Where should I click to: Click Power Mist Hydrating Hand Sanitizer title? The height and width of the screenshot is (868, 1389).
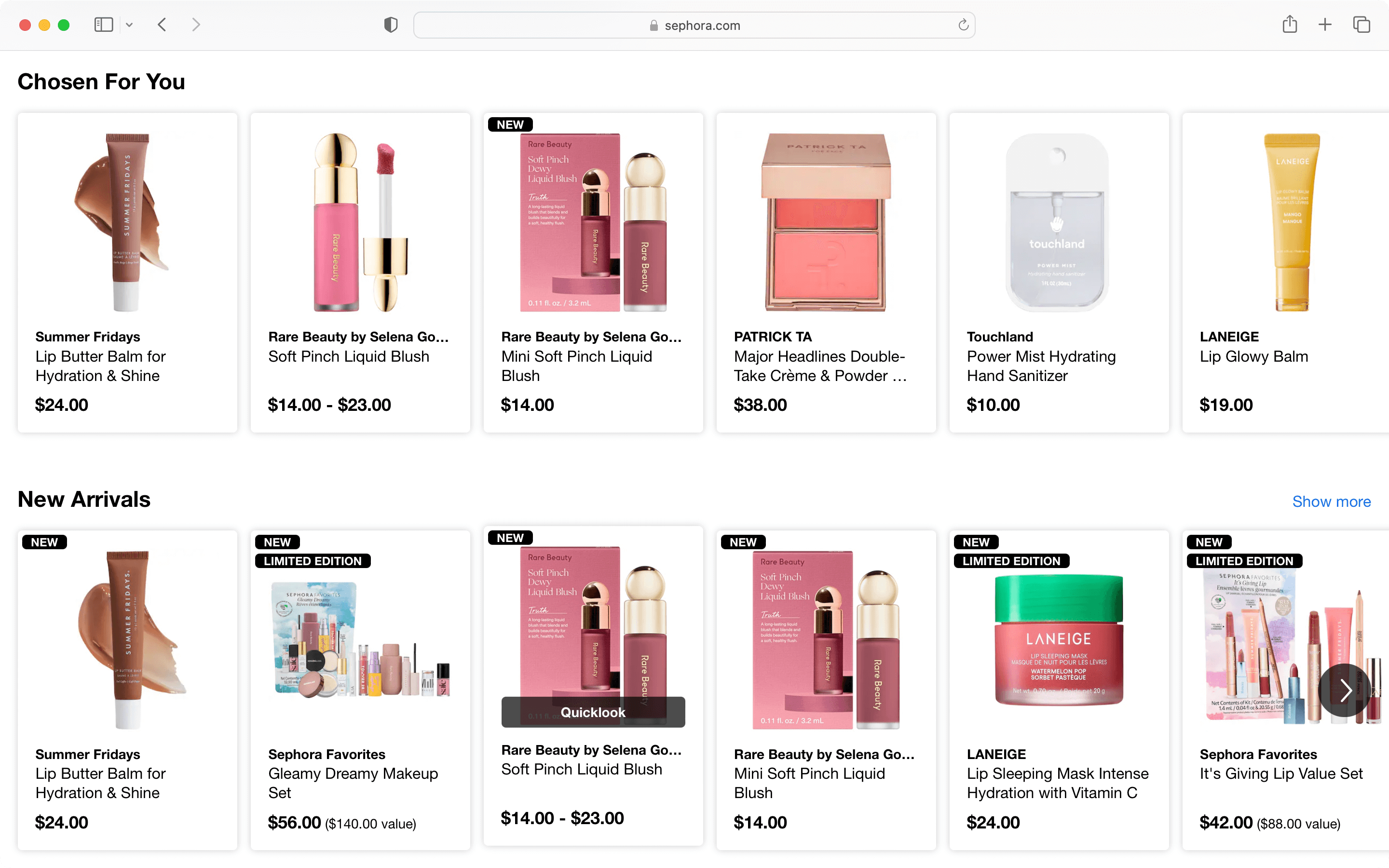[x=1041, y=366]
